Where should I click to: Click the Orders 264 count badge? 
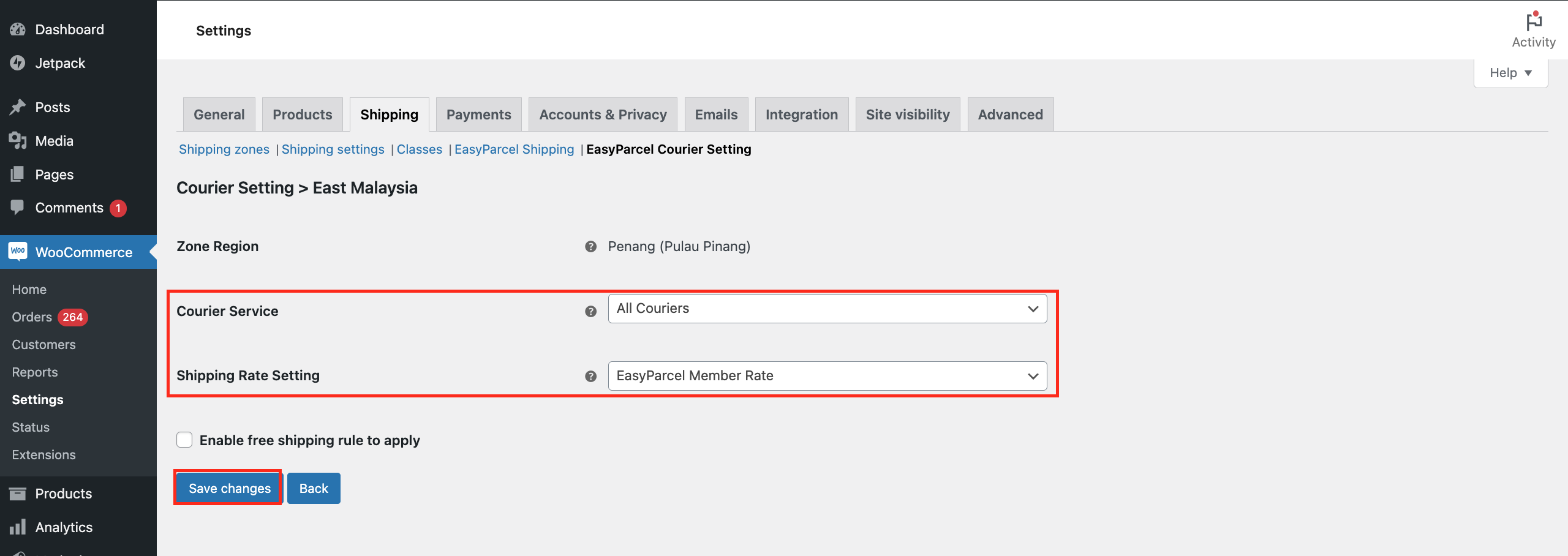pyautogui.click(x=73, y=317)
